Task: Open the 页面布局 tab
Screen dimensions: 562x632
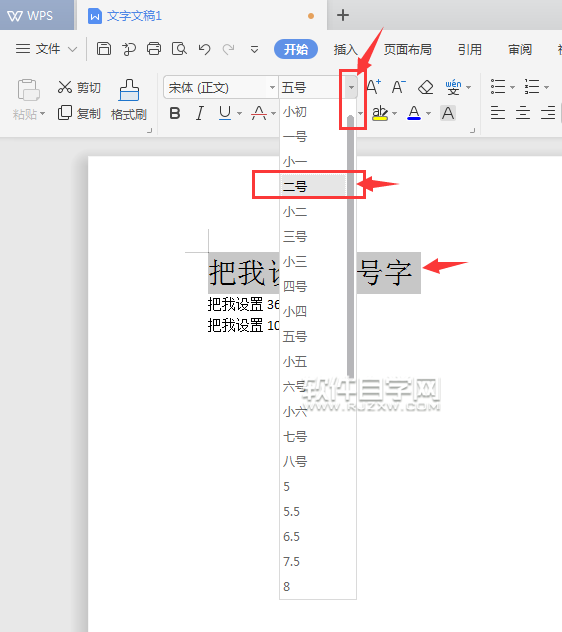Action: click(x=407, y=49)
